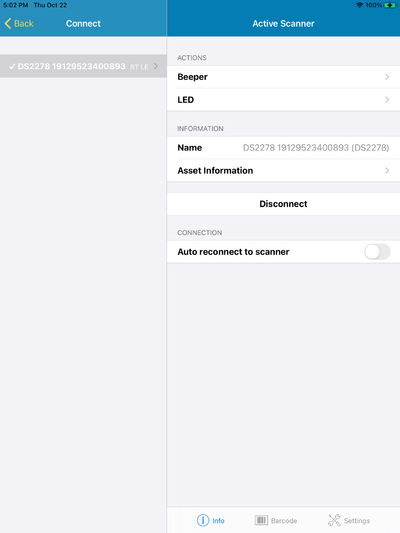Screen dimensions: 400x533
Task: Open the Beeper actions
Action: click(x=283, y=77)
